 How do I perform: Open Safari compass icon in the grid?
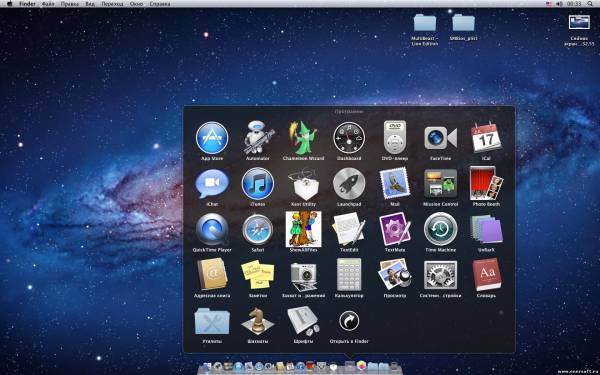pyautogui.click(x=258, y=230)
